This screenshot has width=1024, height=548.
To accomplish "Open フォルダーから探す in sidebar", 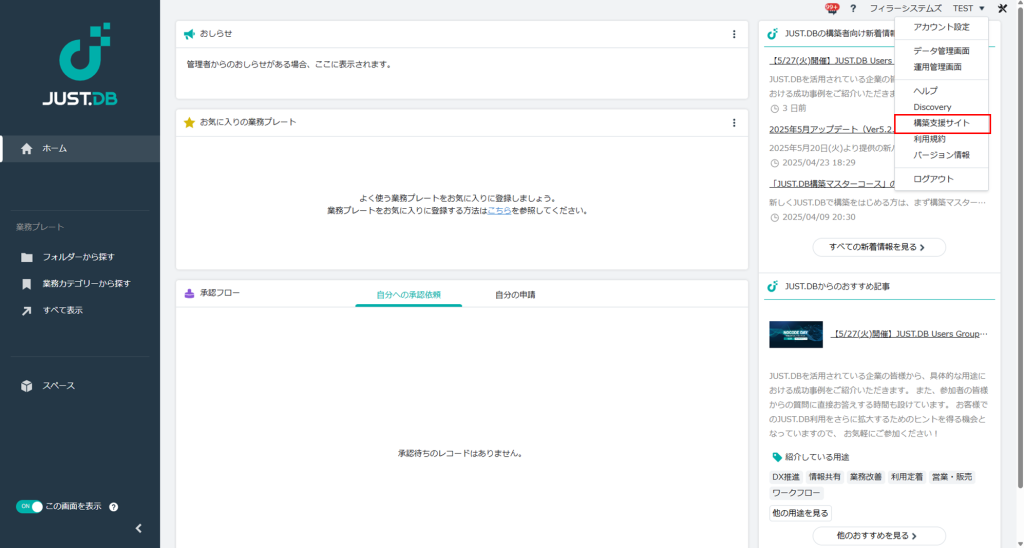I will pyautogui.click(x=80, y=257).
